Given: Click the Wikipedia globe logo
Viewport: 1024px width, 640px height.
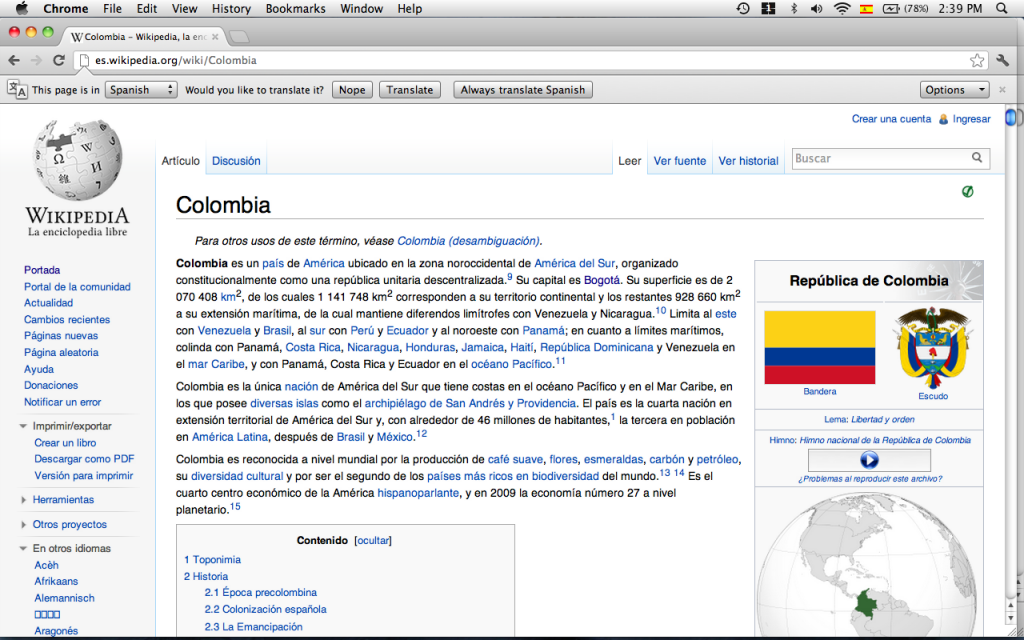Looking at the screenshot, I should click(x=77, y=160).
